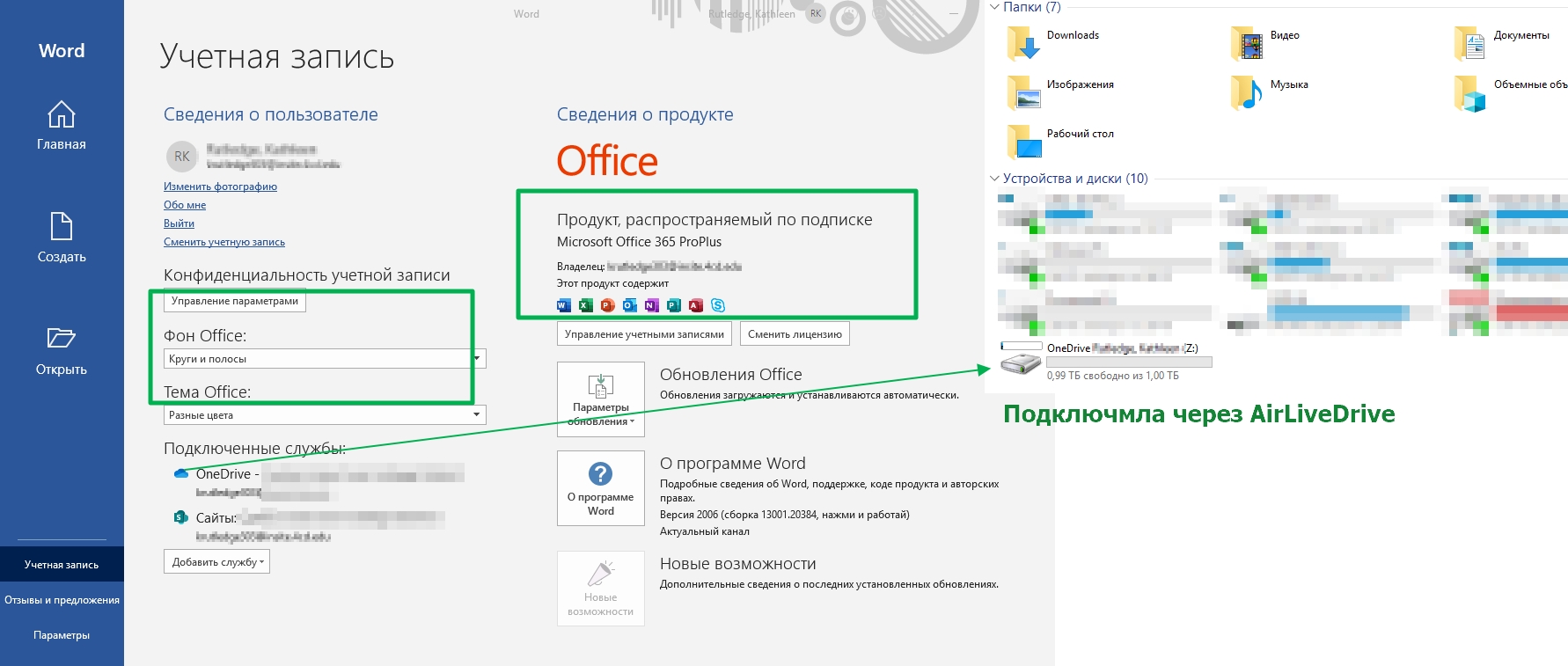Click the Выйти link
Screen dimensions: 1568x666
(x=179, y=223)
